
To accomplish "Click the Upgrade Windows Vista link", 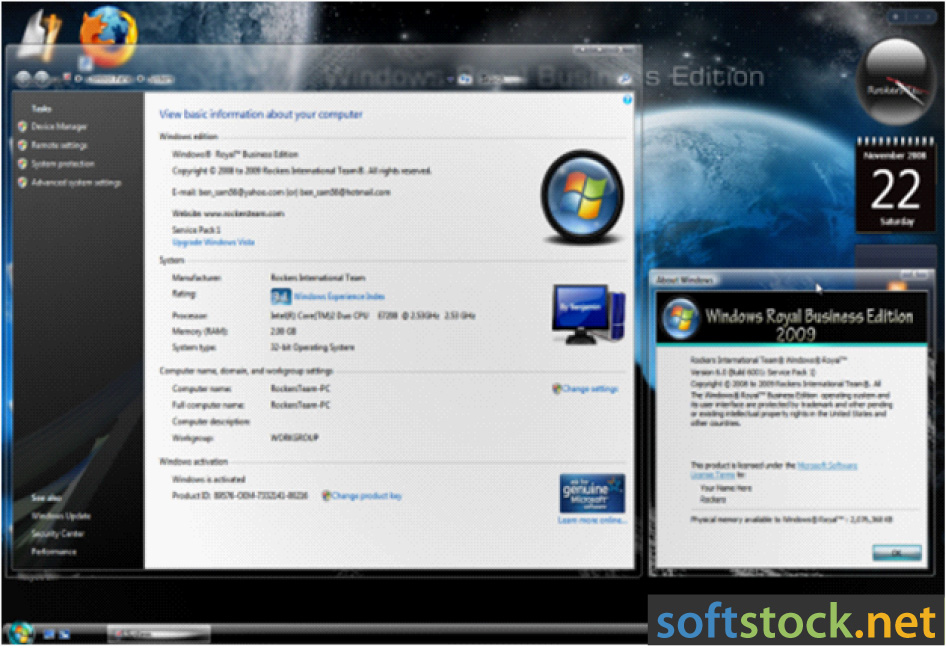I will (x=214, y=242).
